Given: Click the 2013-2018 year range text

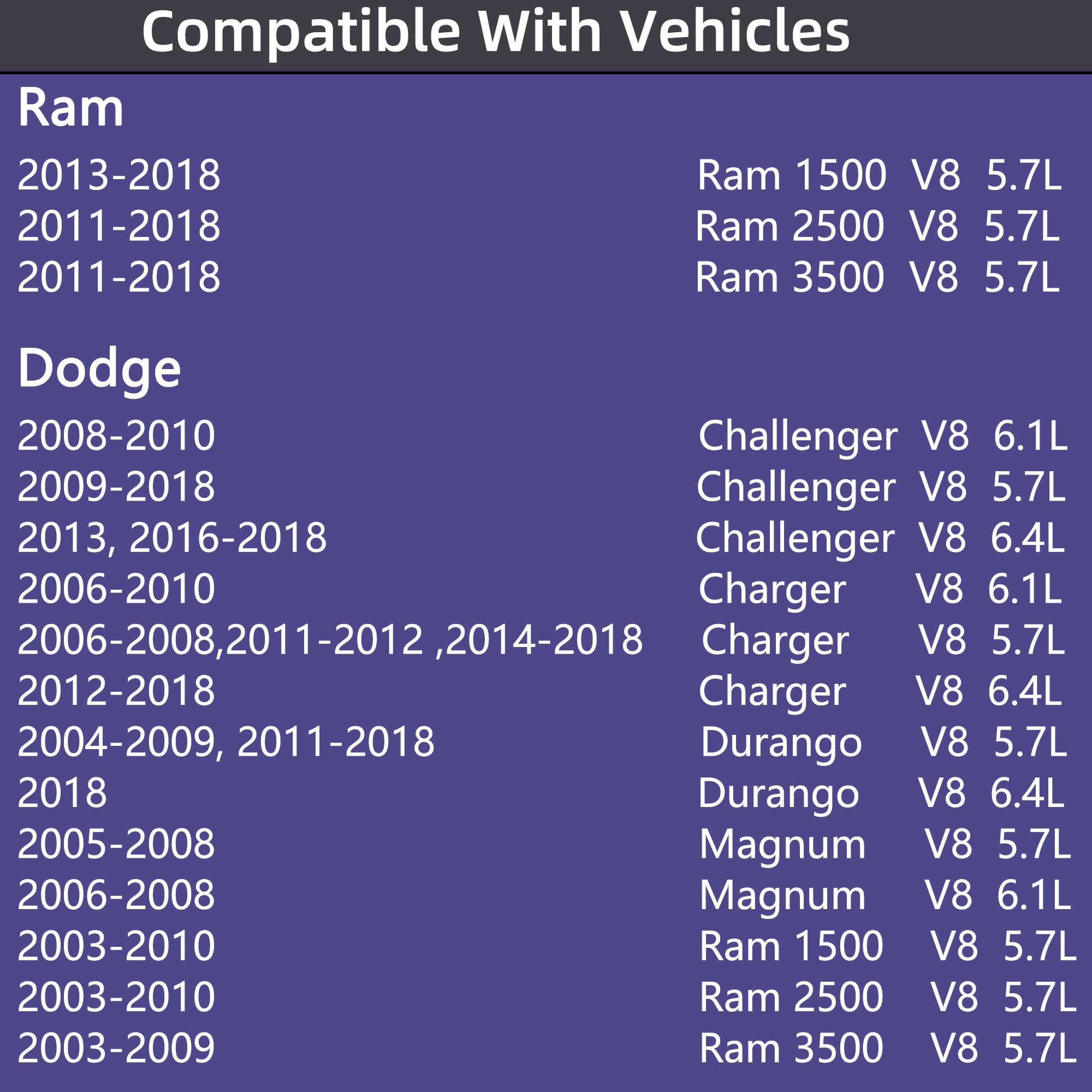Looking at the screenshot, I should 118,175.
